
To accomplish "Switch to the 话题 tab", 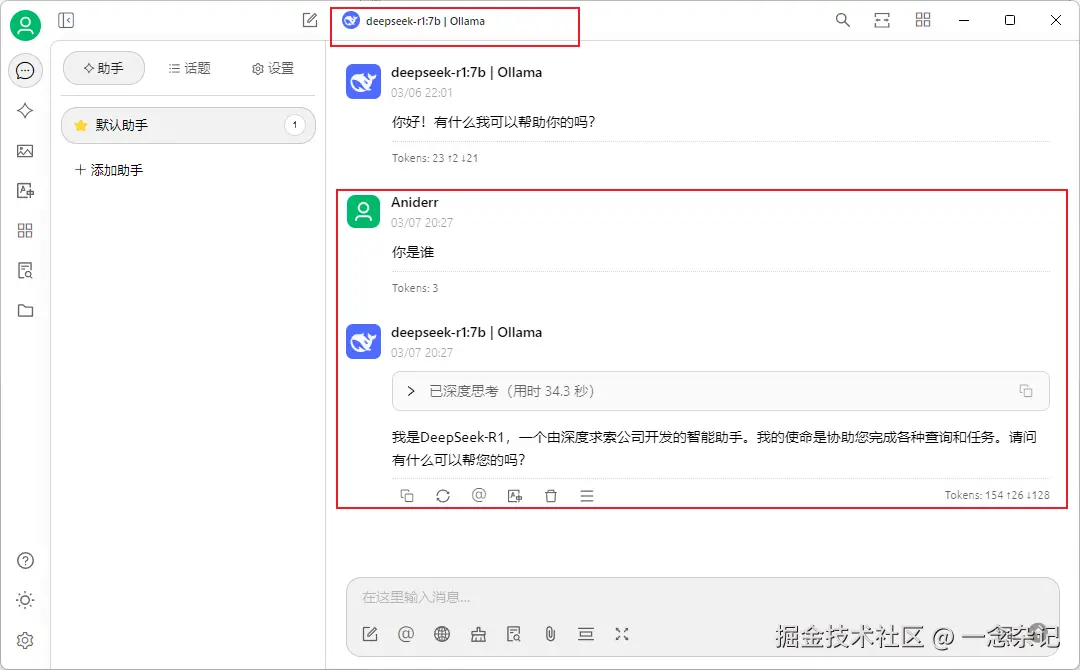I will coord(189,68).
